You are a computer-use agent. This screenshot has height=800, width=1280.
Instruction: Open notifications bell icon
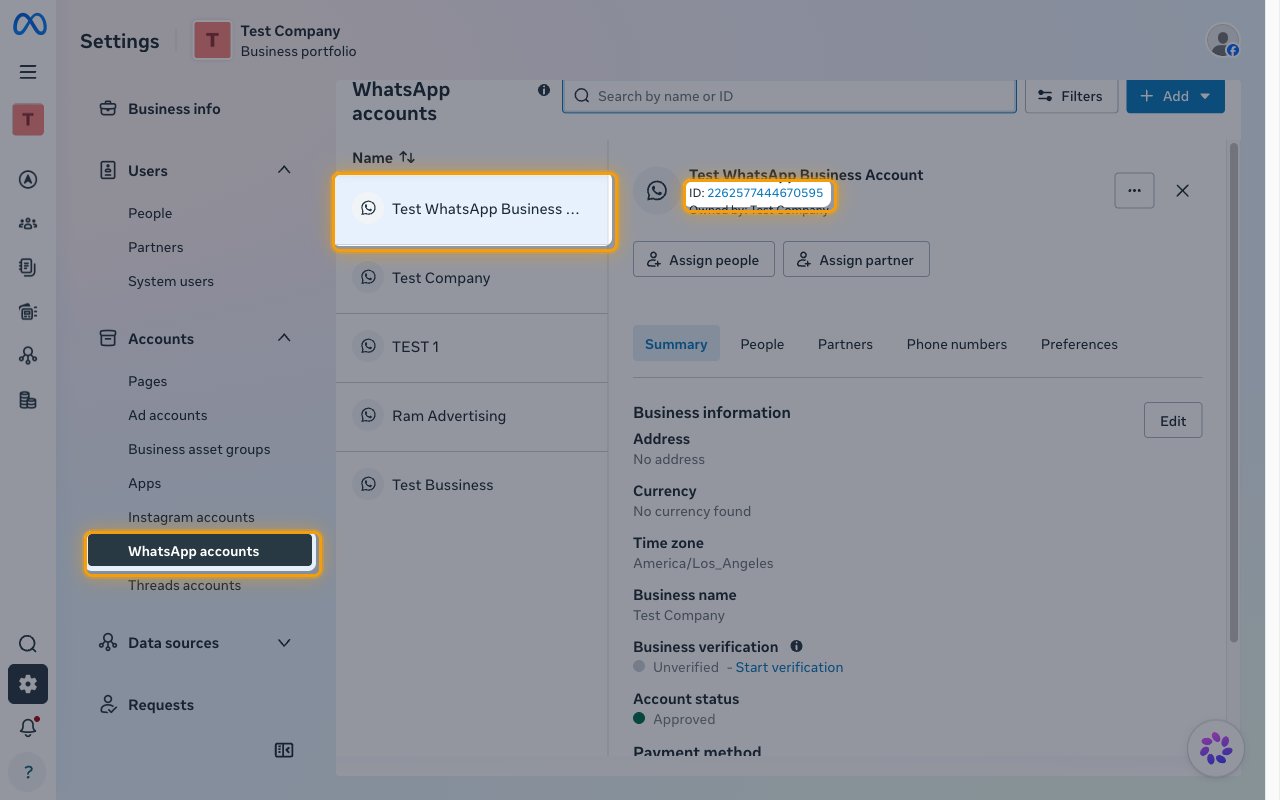click(28, 728)
